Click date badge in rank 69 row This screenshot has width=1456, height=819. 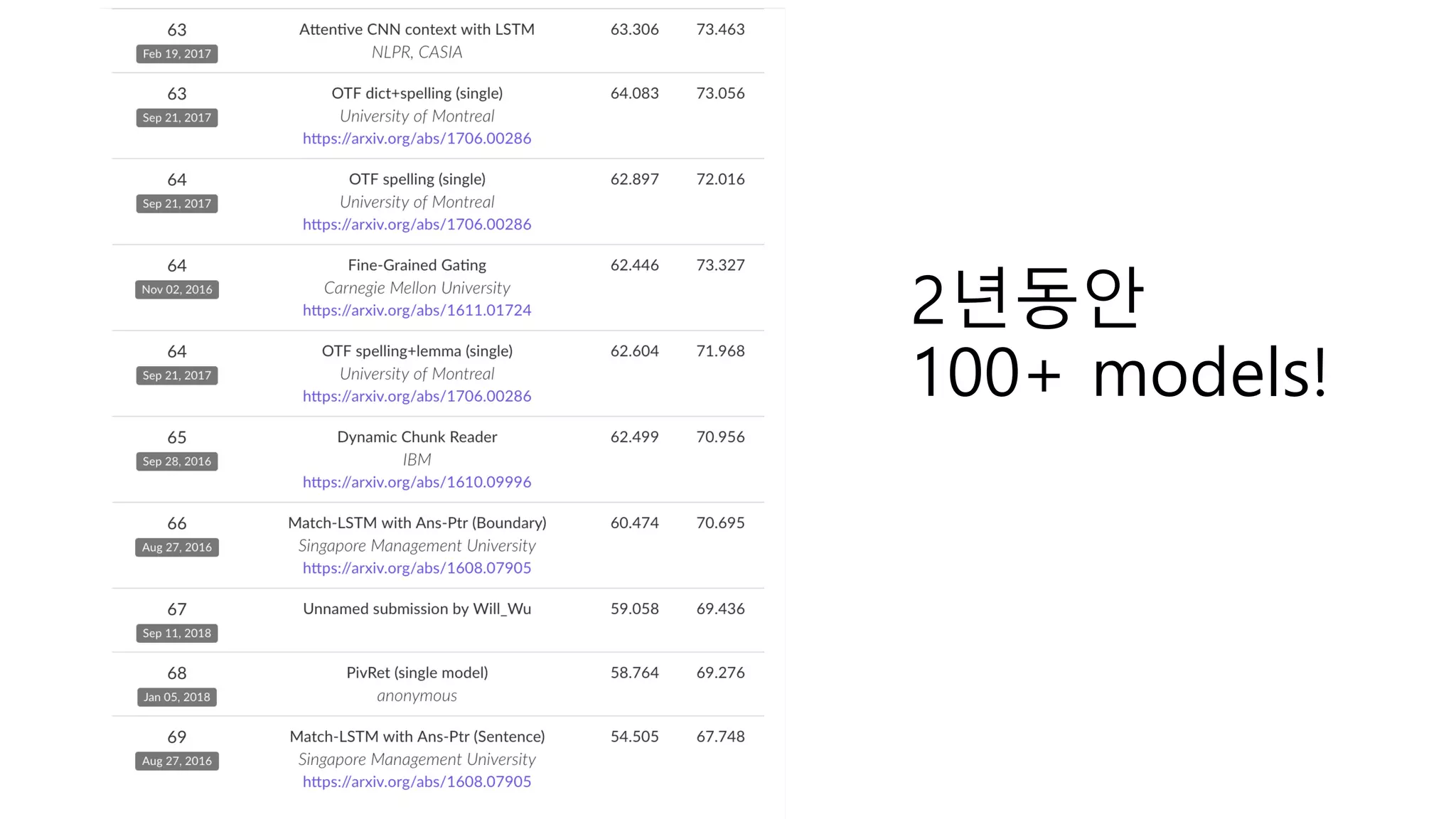[177, 761]
